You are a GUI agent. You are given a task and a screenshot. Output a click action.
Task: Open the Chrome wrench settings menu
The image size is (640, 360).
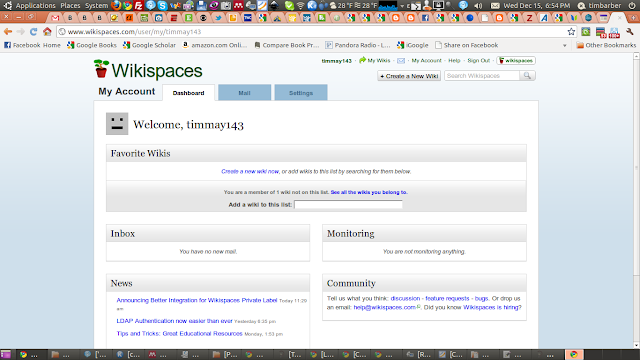pyautogui.click(x=629, y=32)
